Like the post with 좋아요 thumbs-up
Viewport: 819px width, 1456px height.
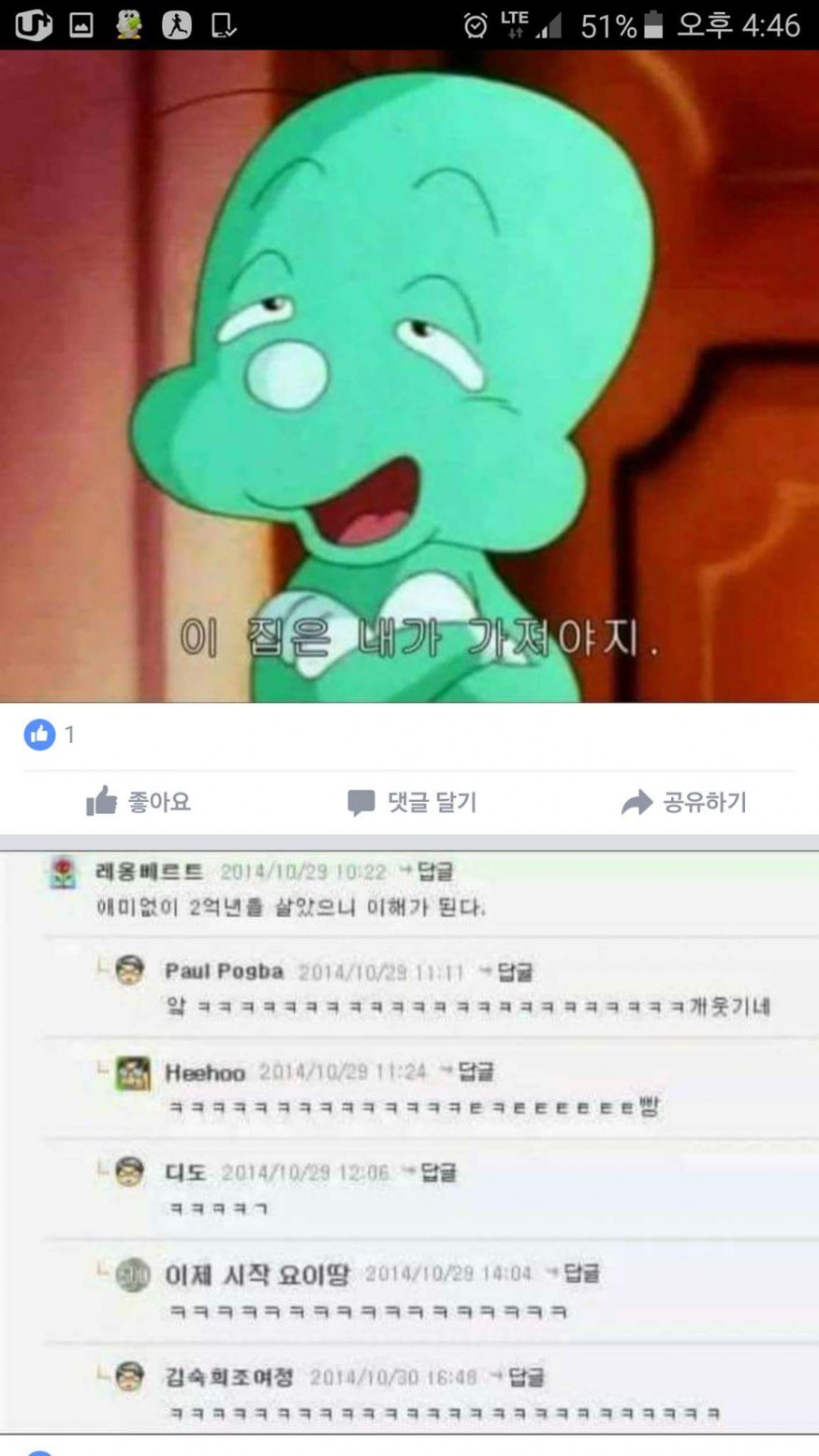pos(139,801)
